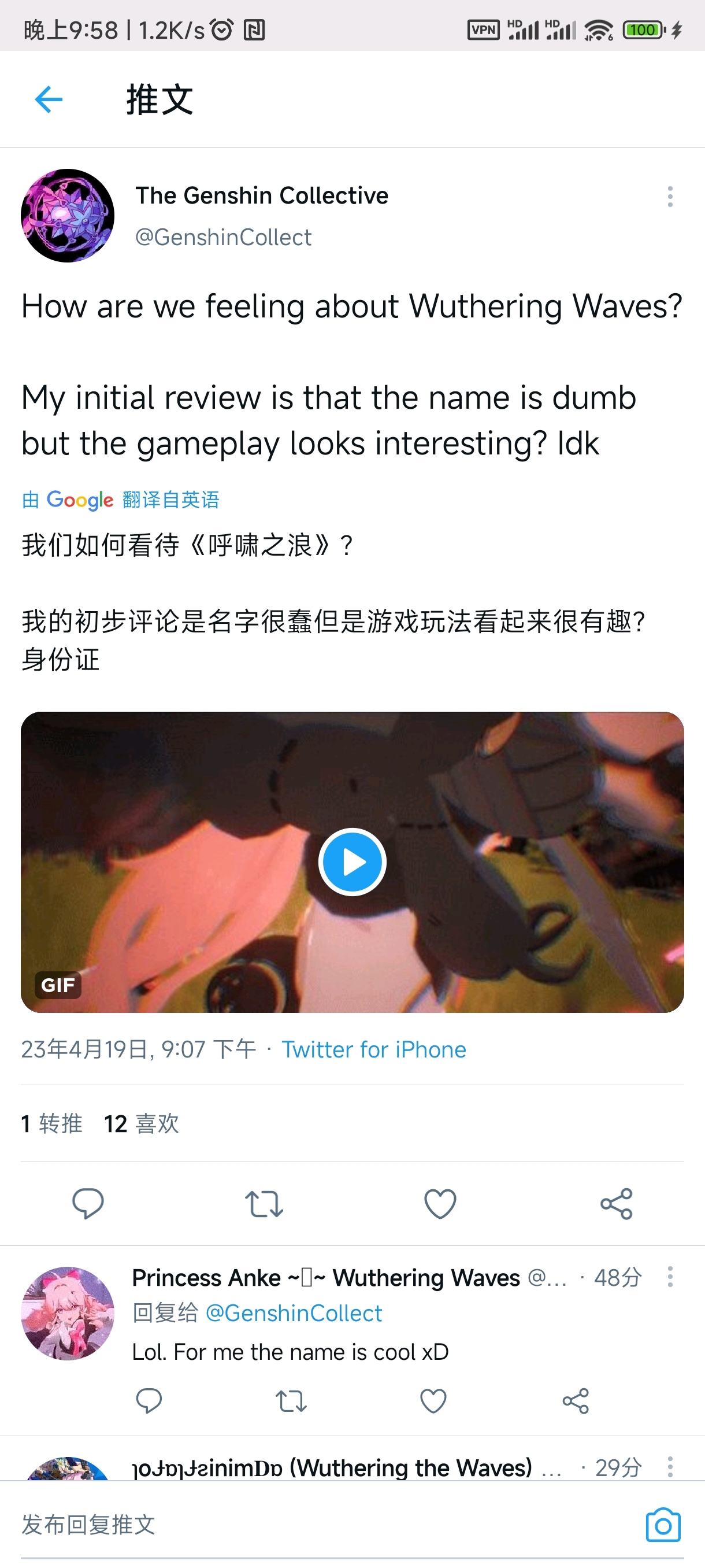Retweet Princess Anke's reply
Screen dimensions: 705x1568
coord(291,1400)
